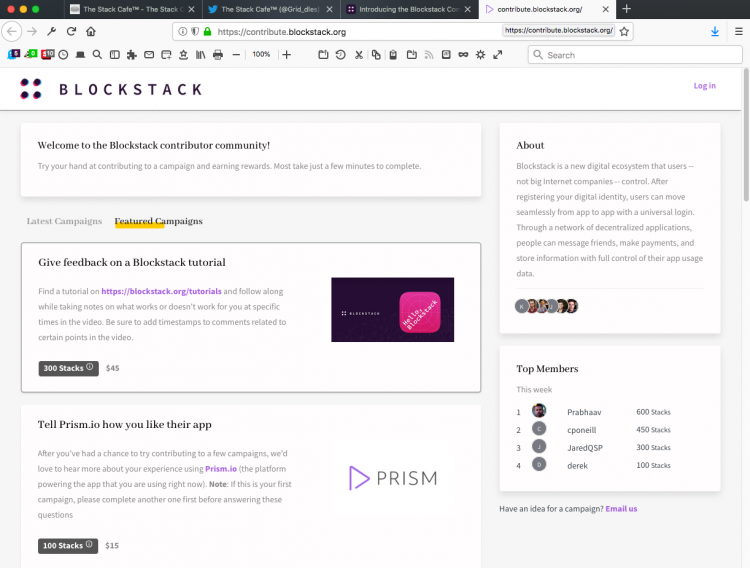Click the recently closed history icon
Screen dimensions: 750x568
point(341,55)
